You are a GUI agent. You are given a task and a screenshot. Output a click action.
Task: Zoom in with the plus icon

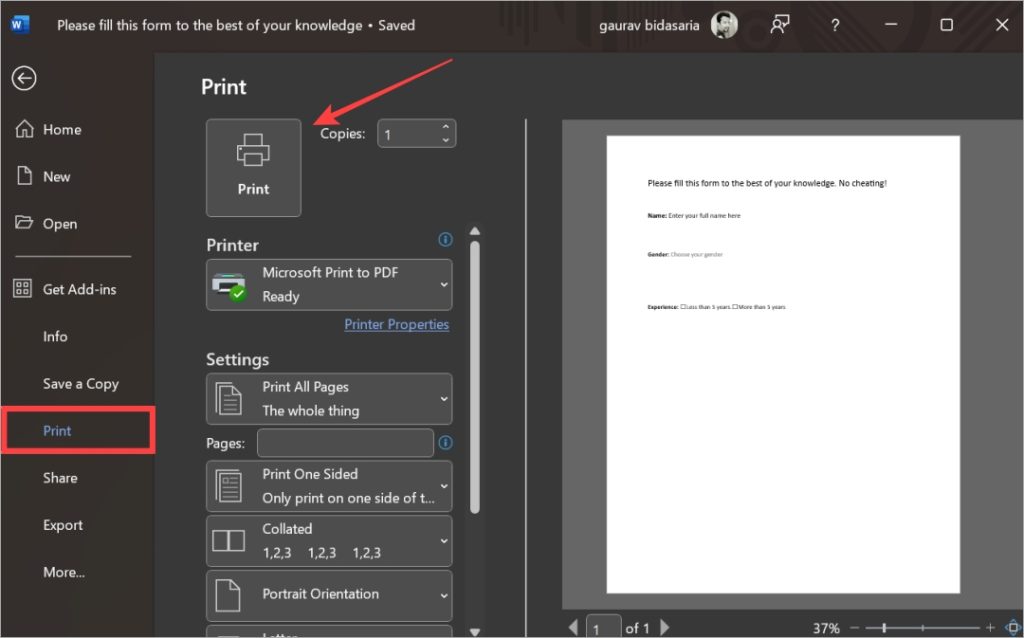(x=990, y=628)
